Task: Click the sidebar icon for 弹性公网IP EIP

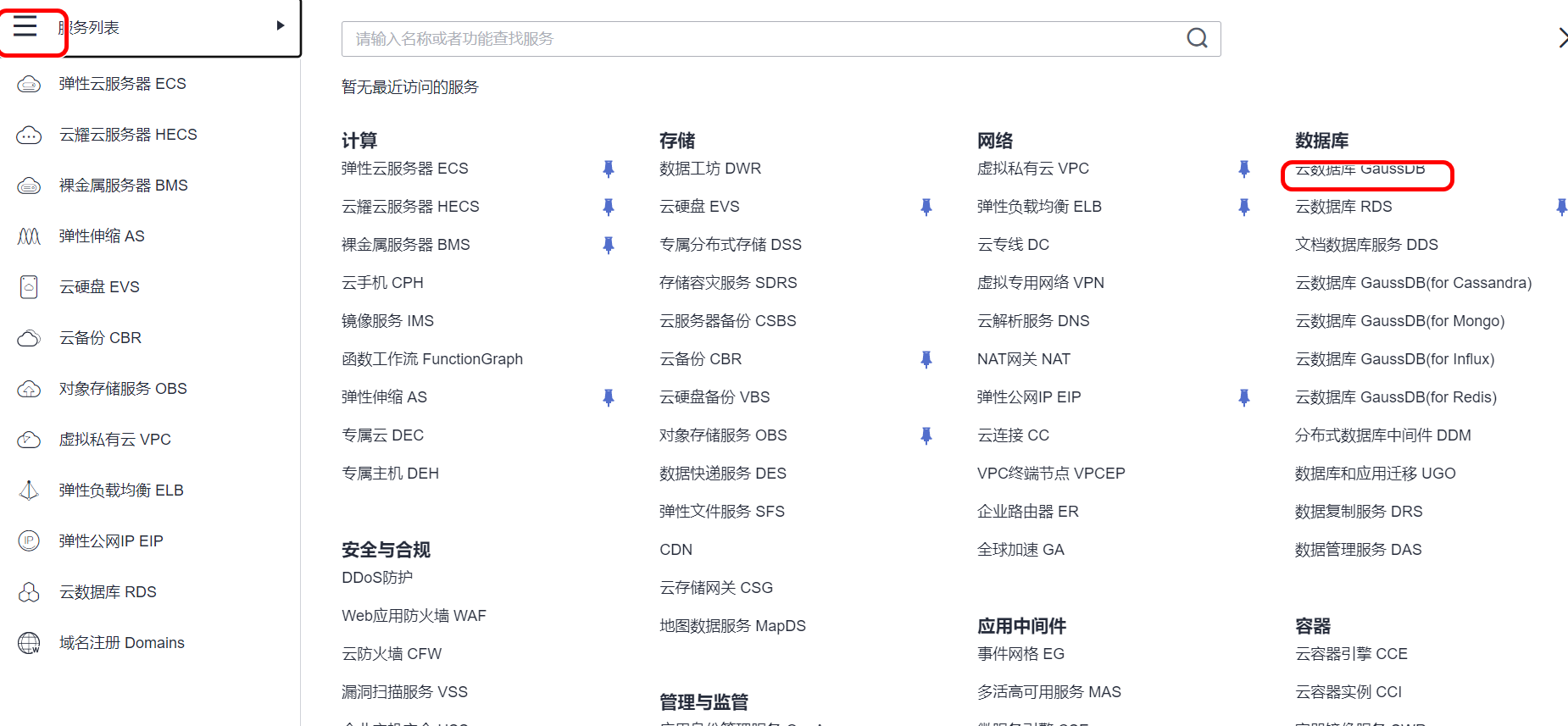Action: click(29, 541)
